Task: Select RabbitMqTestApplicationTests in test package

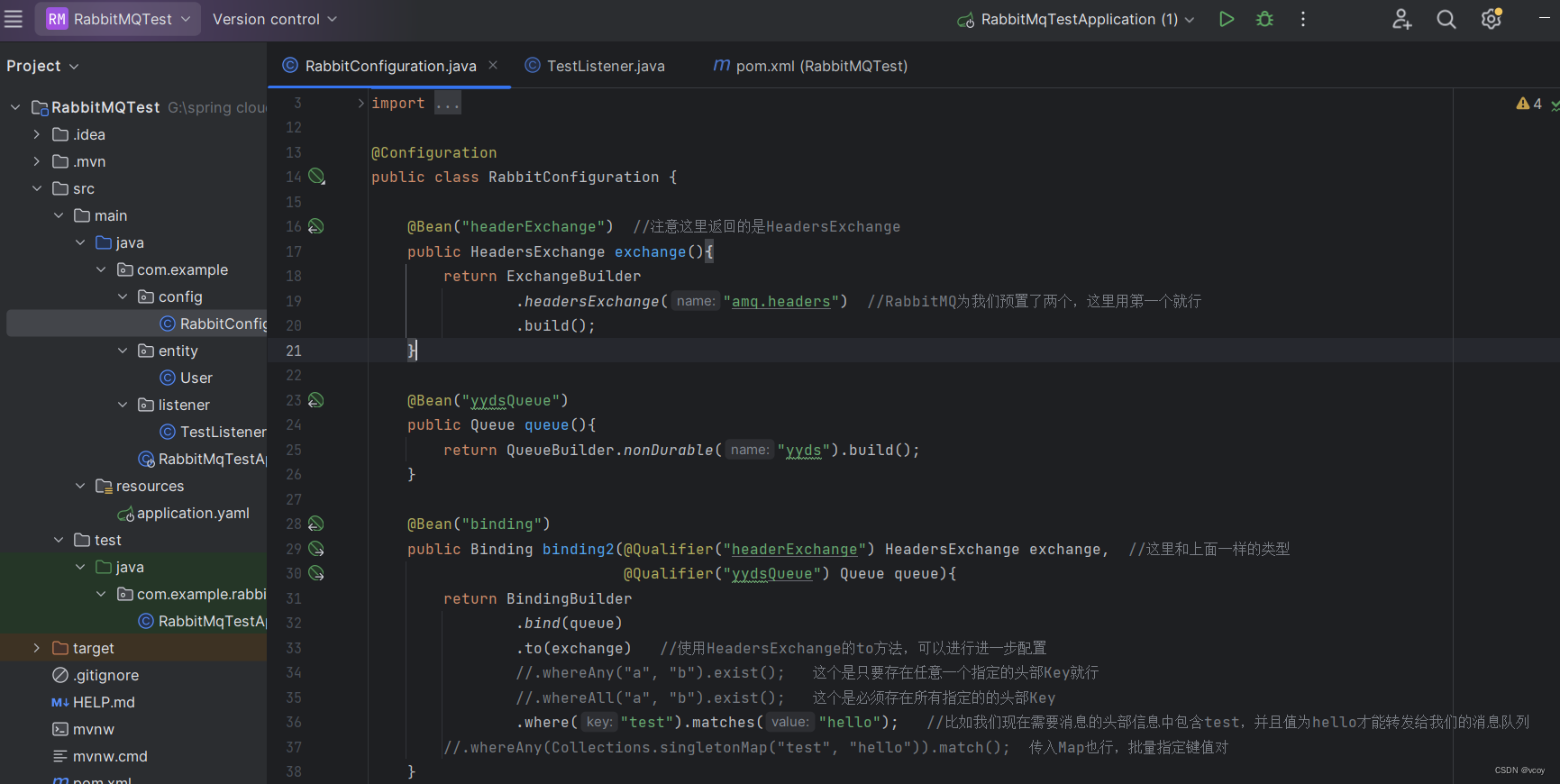Action: pyautogui.click(x=203, y=621)
